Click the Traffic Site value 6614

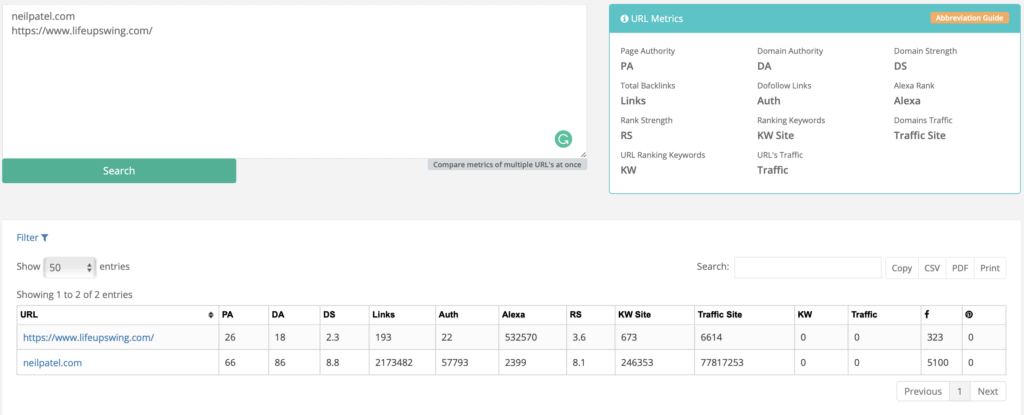point(712,338)
